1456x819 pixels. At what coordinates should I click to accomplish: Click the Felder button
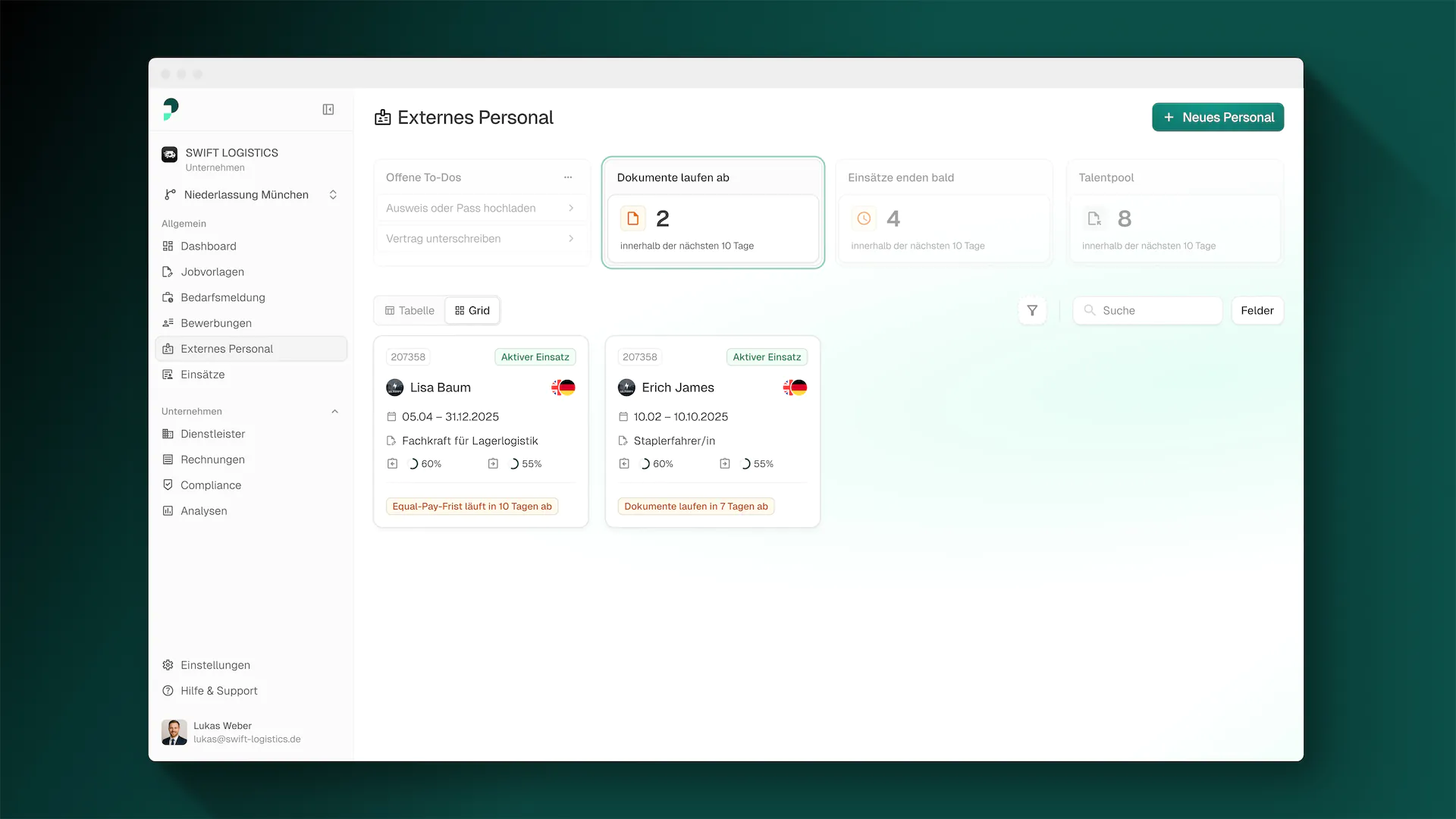click(1257, 310)
